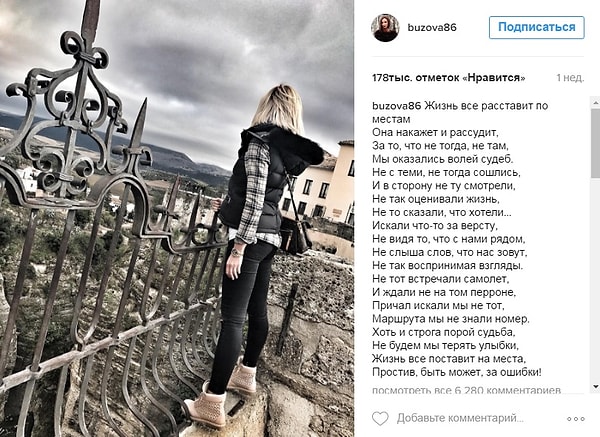
Task: Open the three-dots more options menu
Action: [x=576, y=419]
